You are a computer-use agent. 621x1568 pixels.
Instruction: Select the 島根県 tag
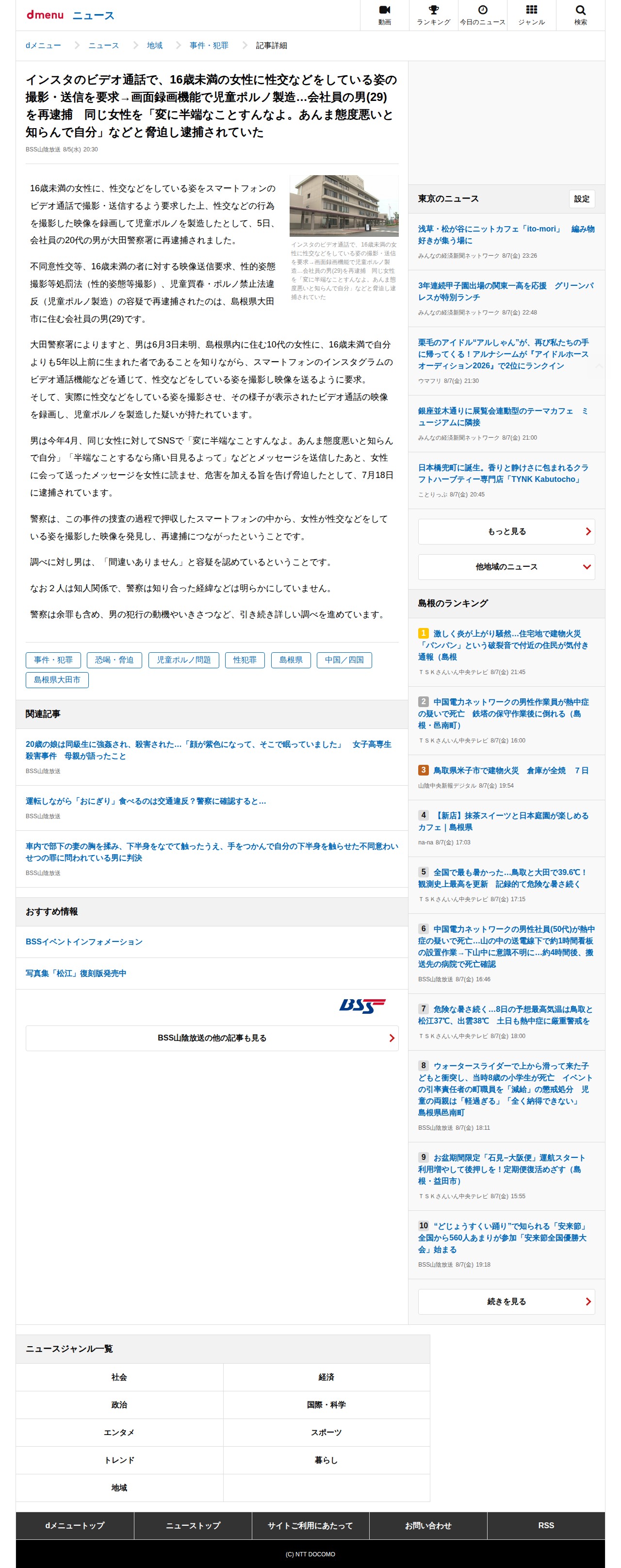[x=291, y=660]
